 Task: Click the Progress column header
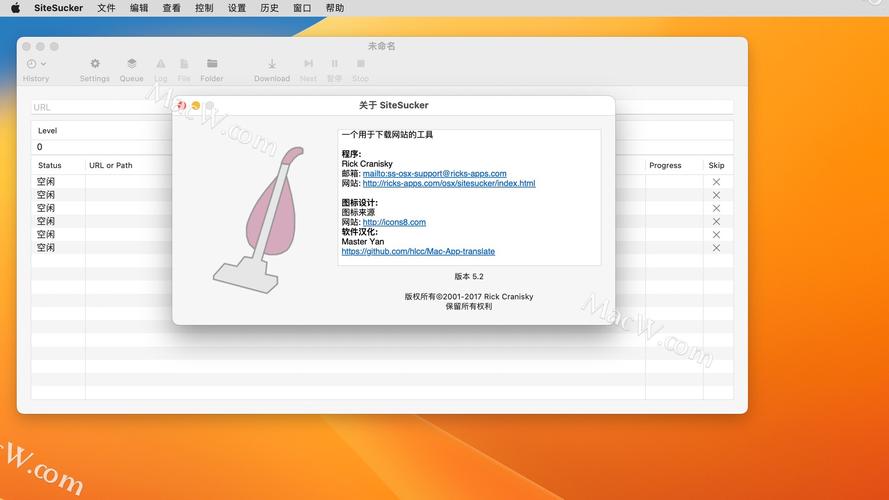click(x=665, y=165)
